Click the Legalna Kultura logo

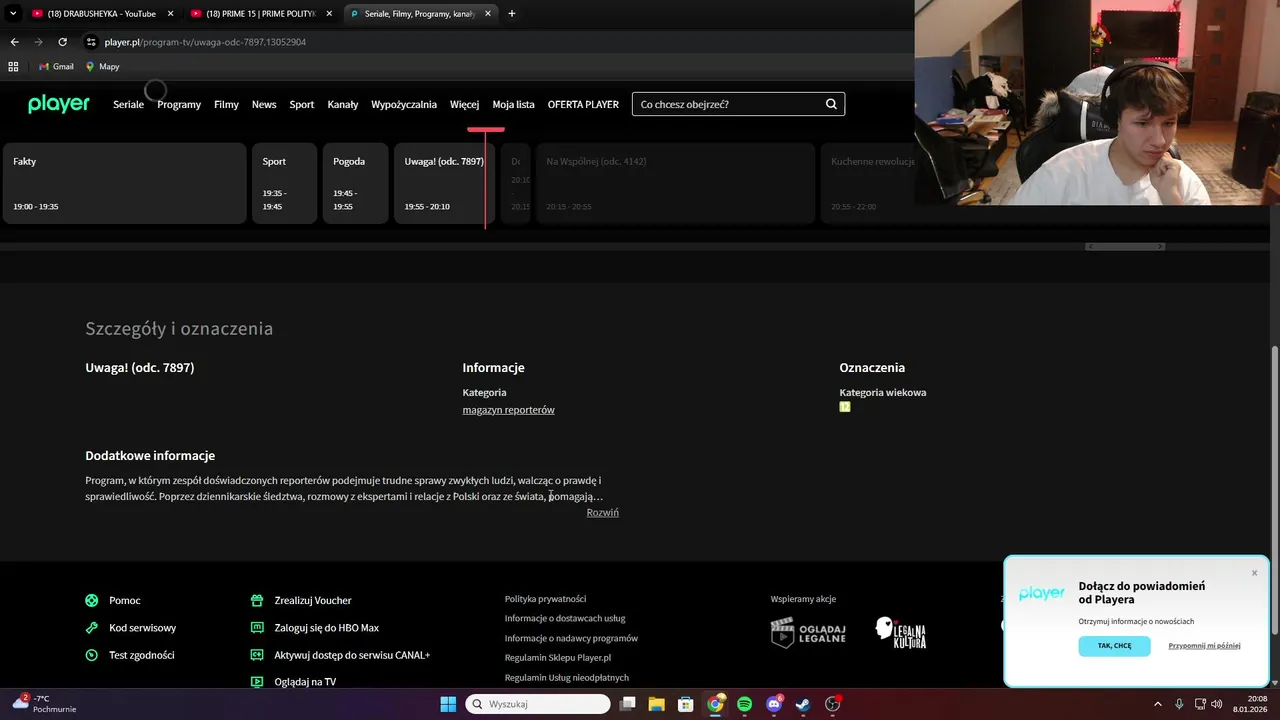(901, 632)
